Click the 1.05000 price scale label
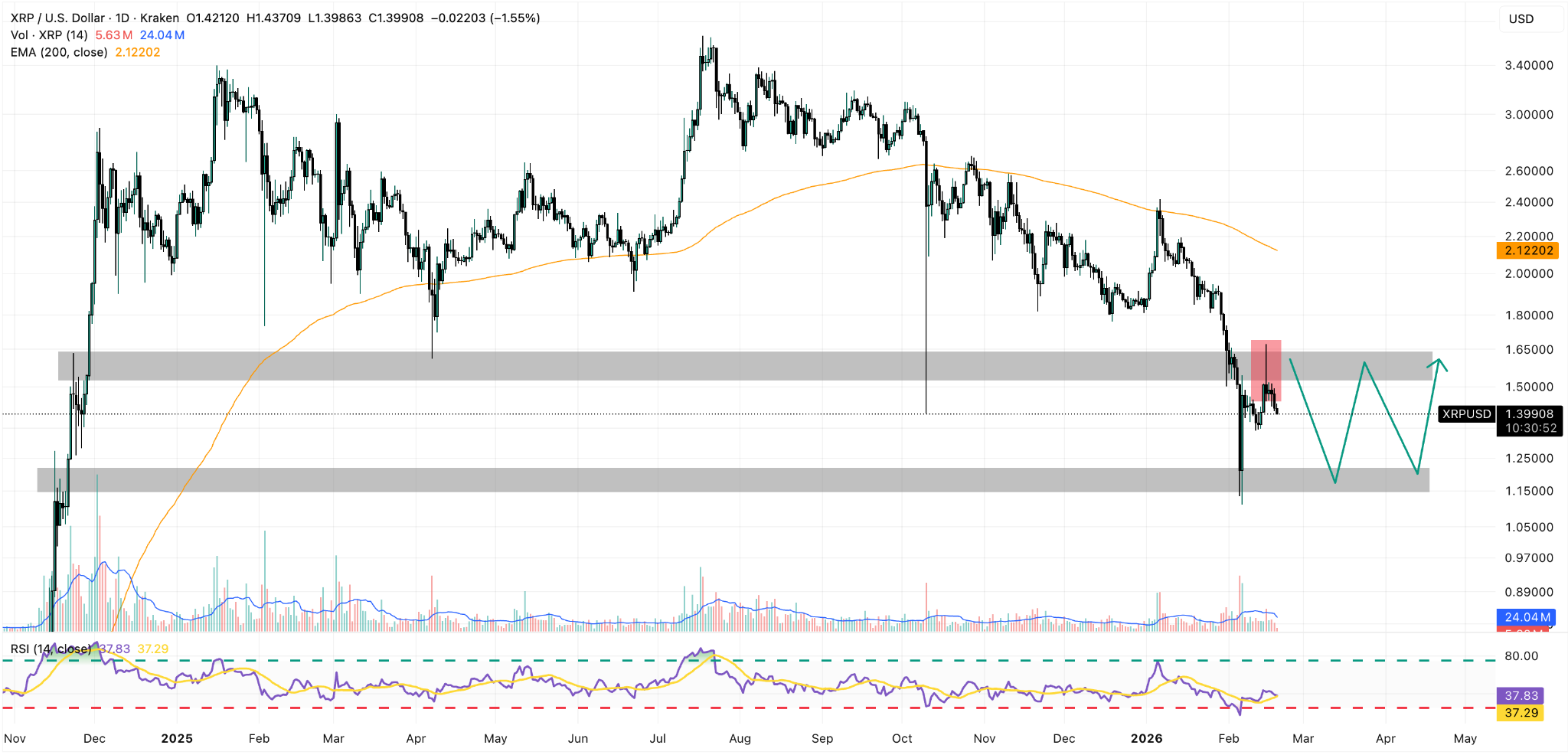Screen dimensions: 1568x755 pos(1529,528)
